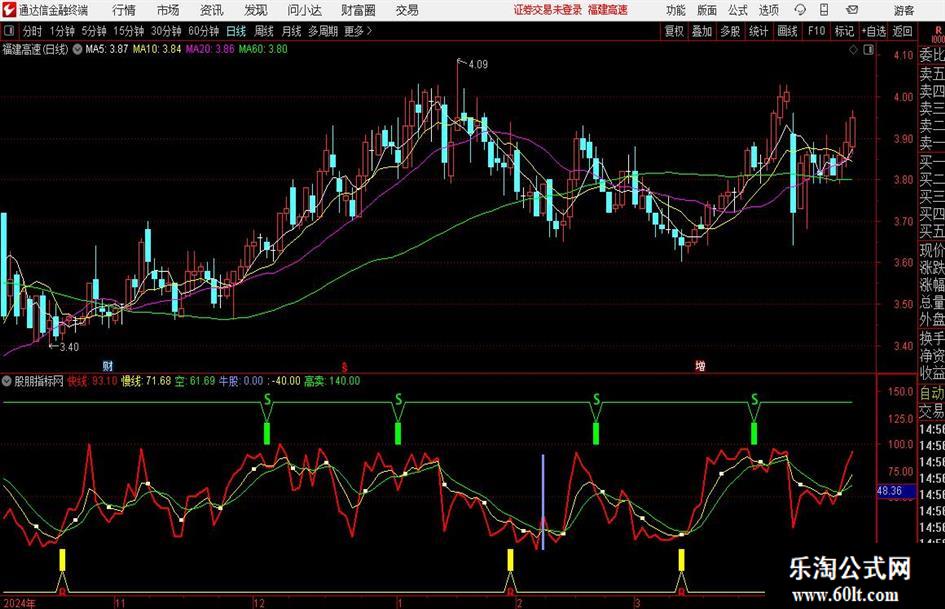Click the mobile phone icon

point(824,10)
